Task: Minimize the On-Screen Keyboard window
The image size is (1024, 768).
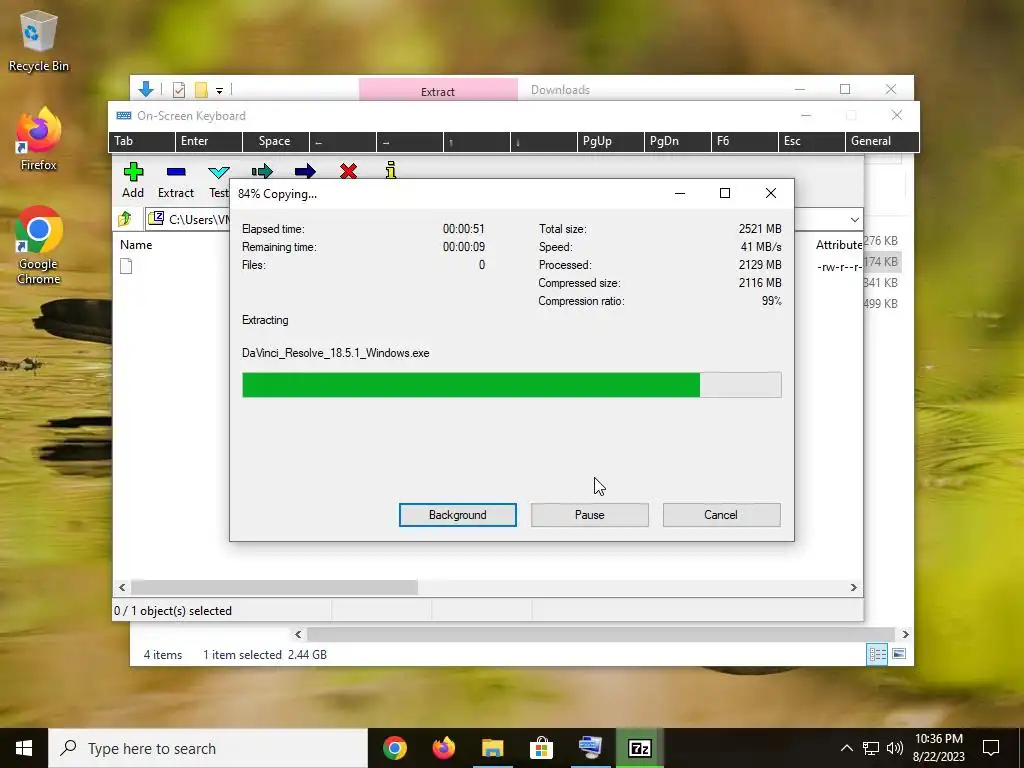Action: pos(806,115)
